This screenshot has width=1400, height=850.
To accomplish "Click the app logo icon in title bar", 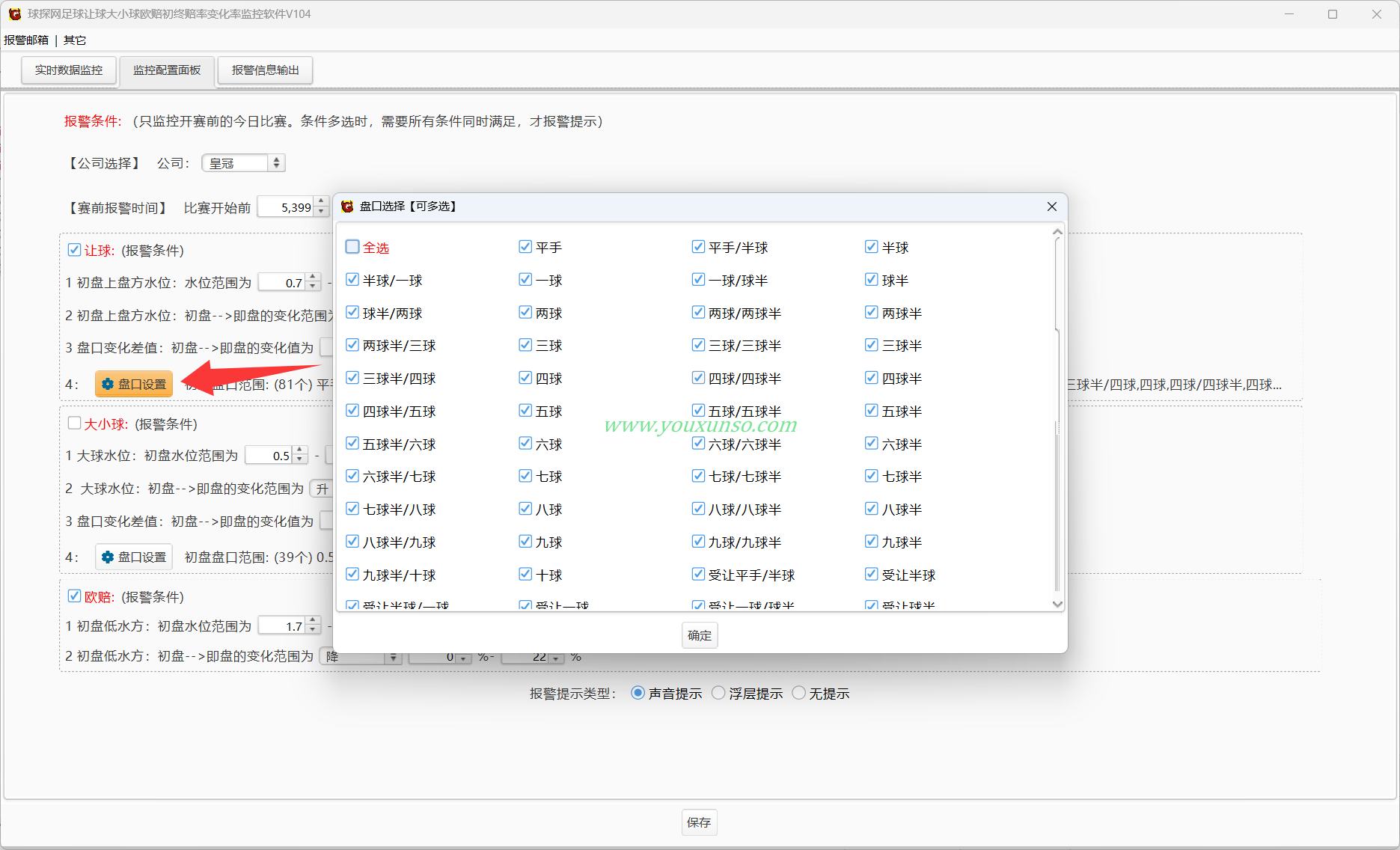I will click(x=14, y=13).
